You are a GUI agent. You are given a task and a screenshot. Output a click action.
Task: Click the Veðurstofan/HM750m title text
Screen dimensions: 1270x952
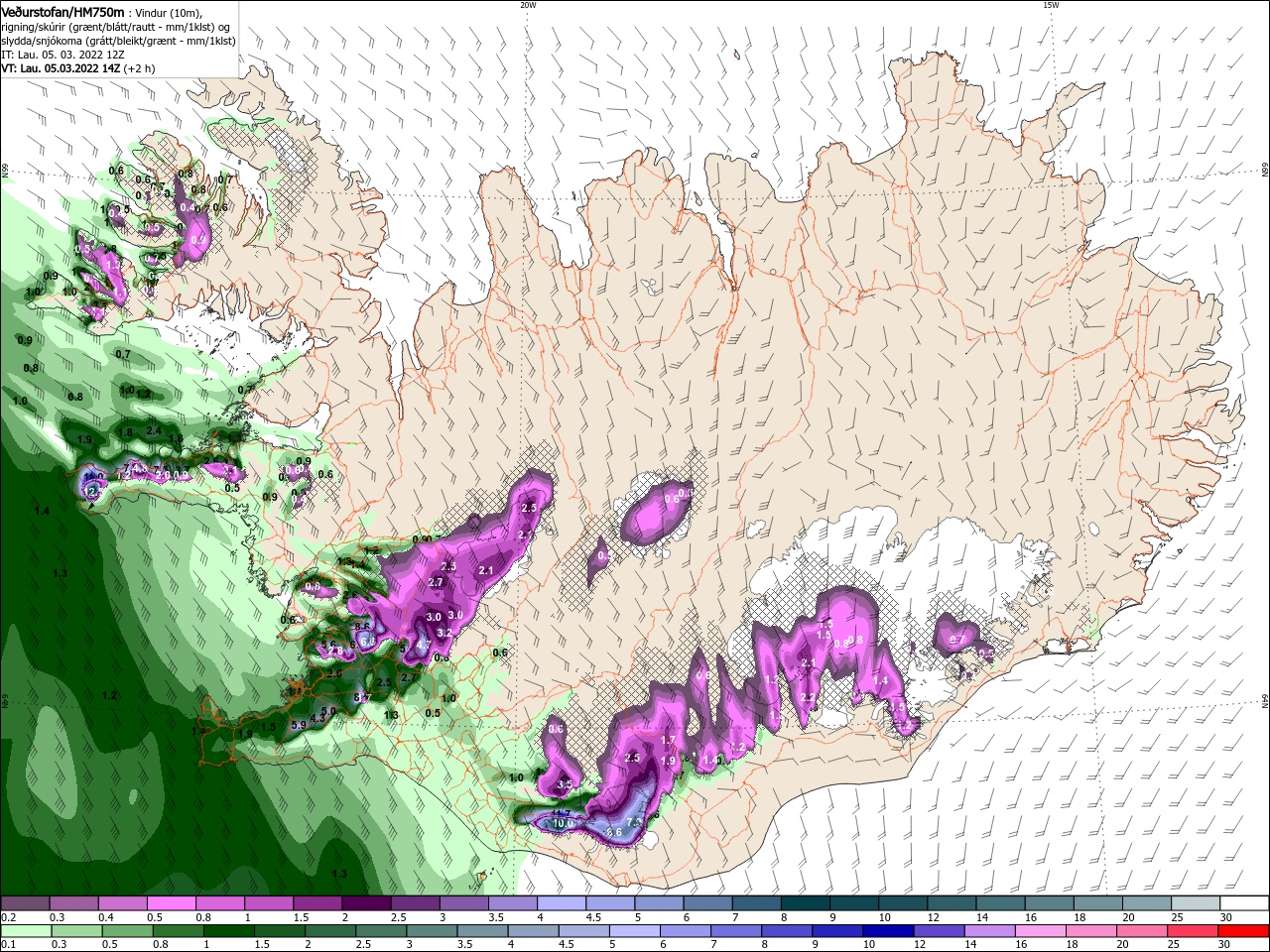coord(63,12)
